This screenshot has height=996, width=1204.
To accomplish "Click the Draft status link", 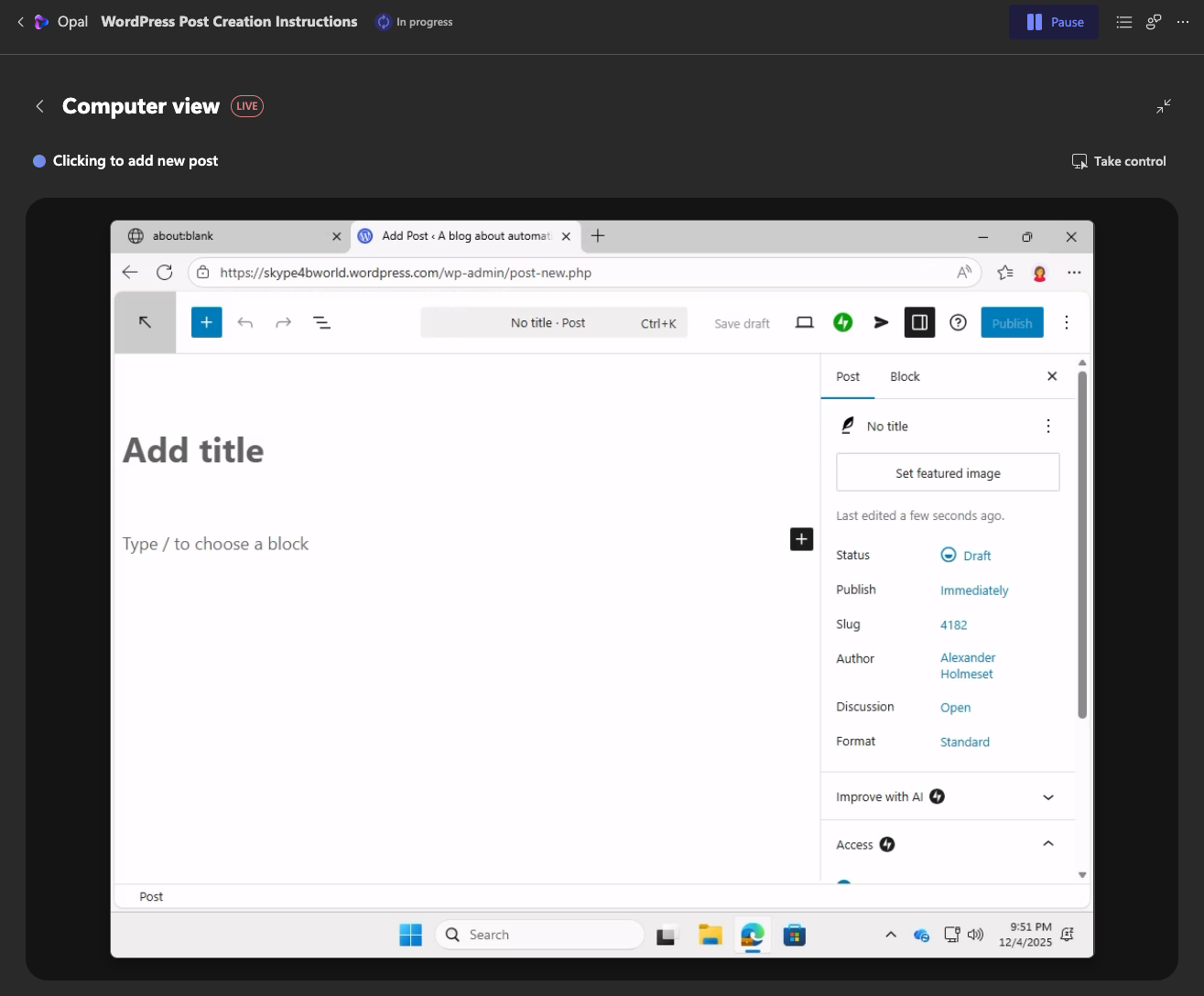I will pyautogui.click(x=976, y=556).
